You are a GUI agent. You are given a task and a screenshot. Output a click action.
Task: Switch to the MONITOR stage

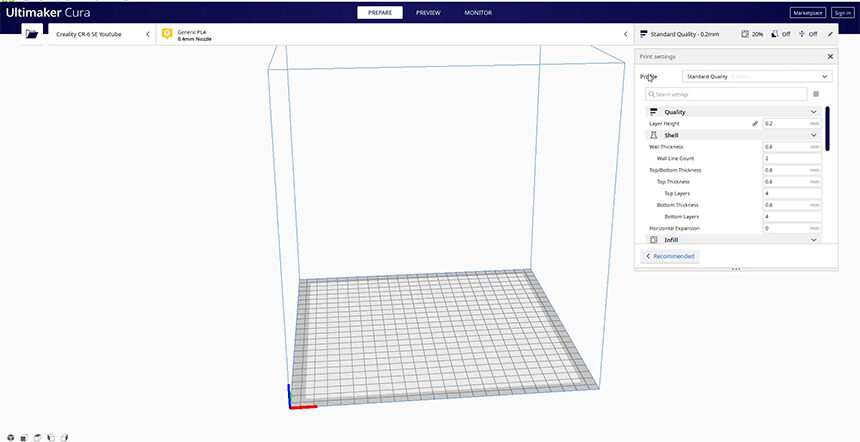478,13
